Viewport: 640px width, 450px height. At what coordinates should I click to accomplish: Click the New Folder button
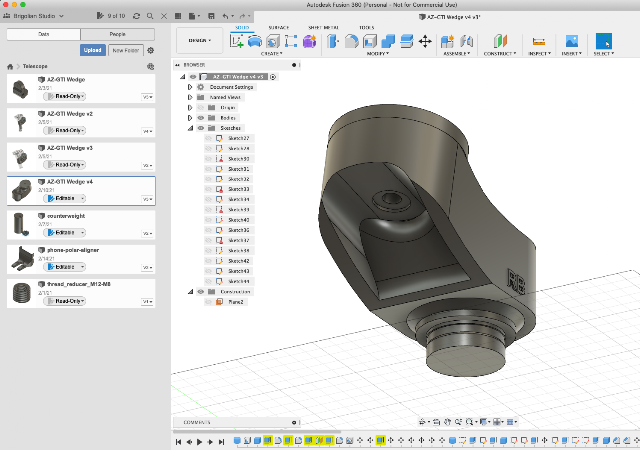pos(126,50)
